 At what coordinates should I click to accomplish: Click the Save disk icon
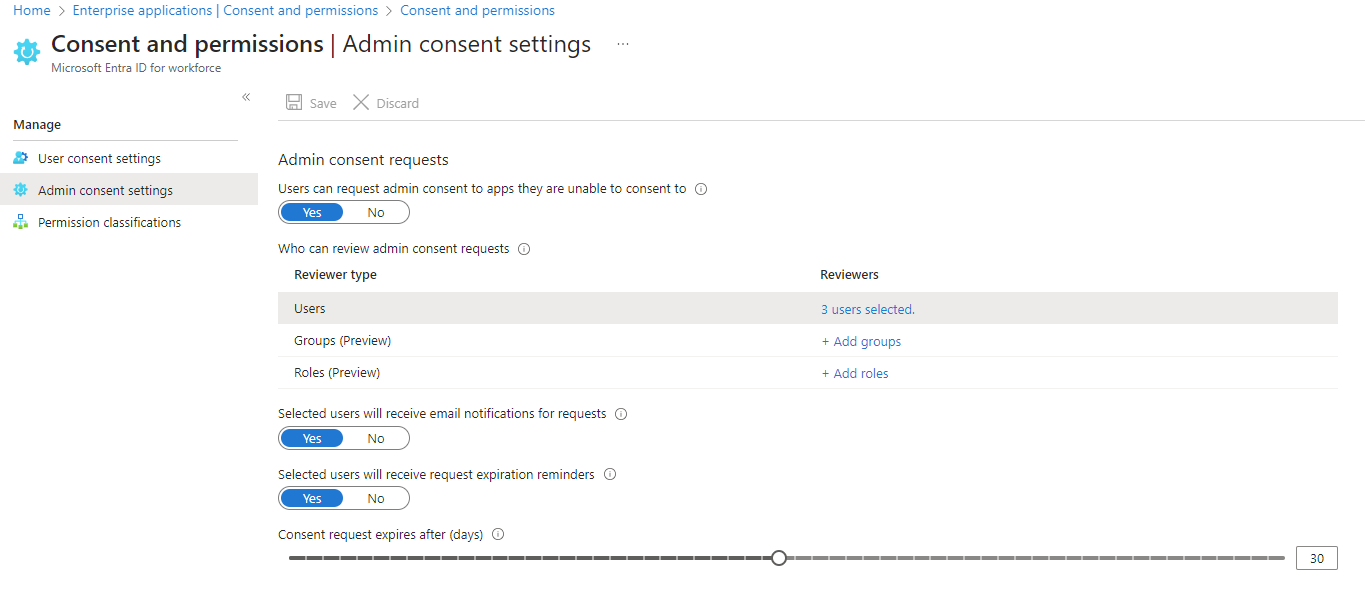(x=294, y=103)
